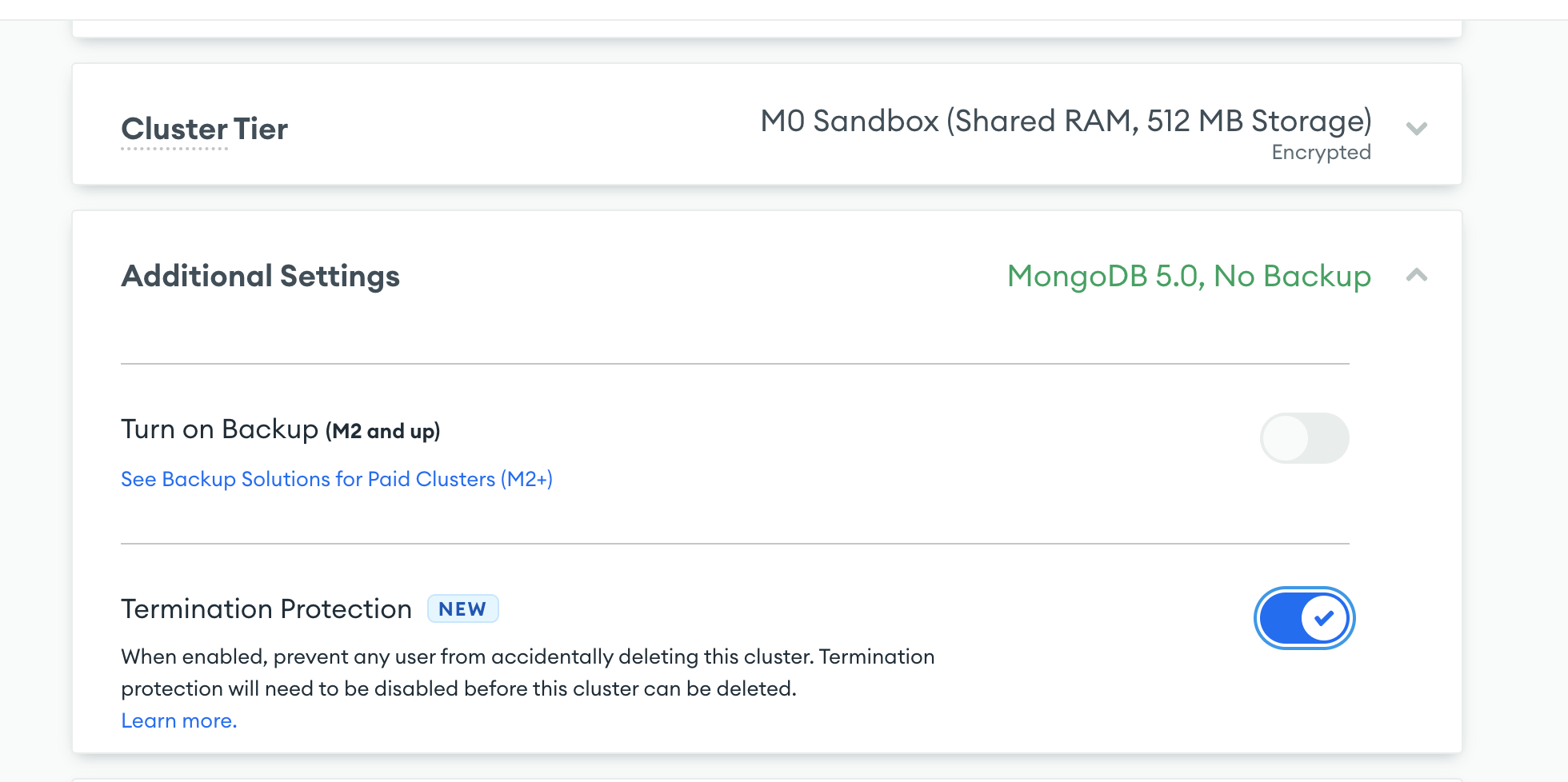Click the partially visible card above Cluster Tier
This screenshot has height=782, width=1568.
(767, 29)
